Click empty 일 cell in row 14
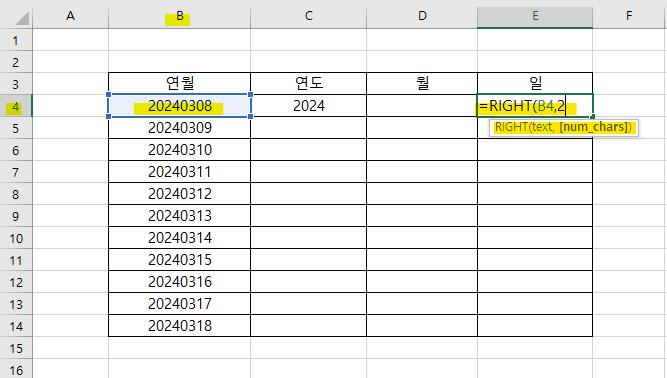 coord(535,327)
